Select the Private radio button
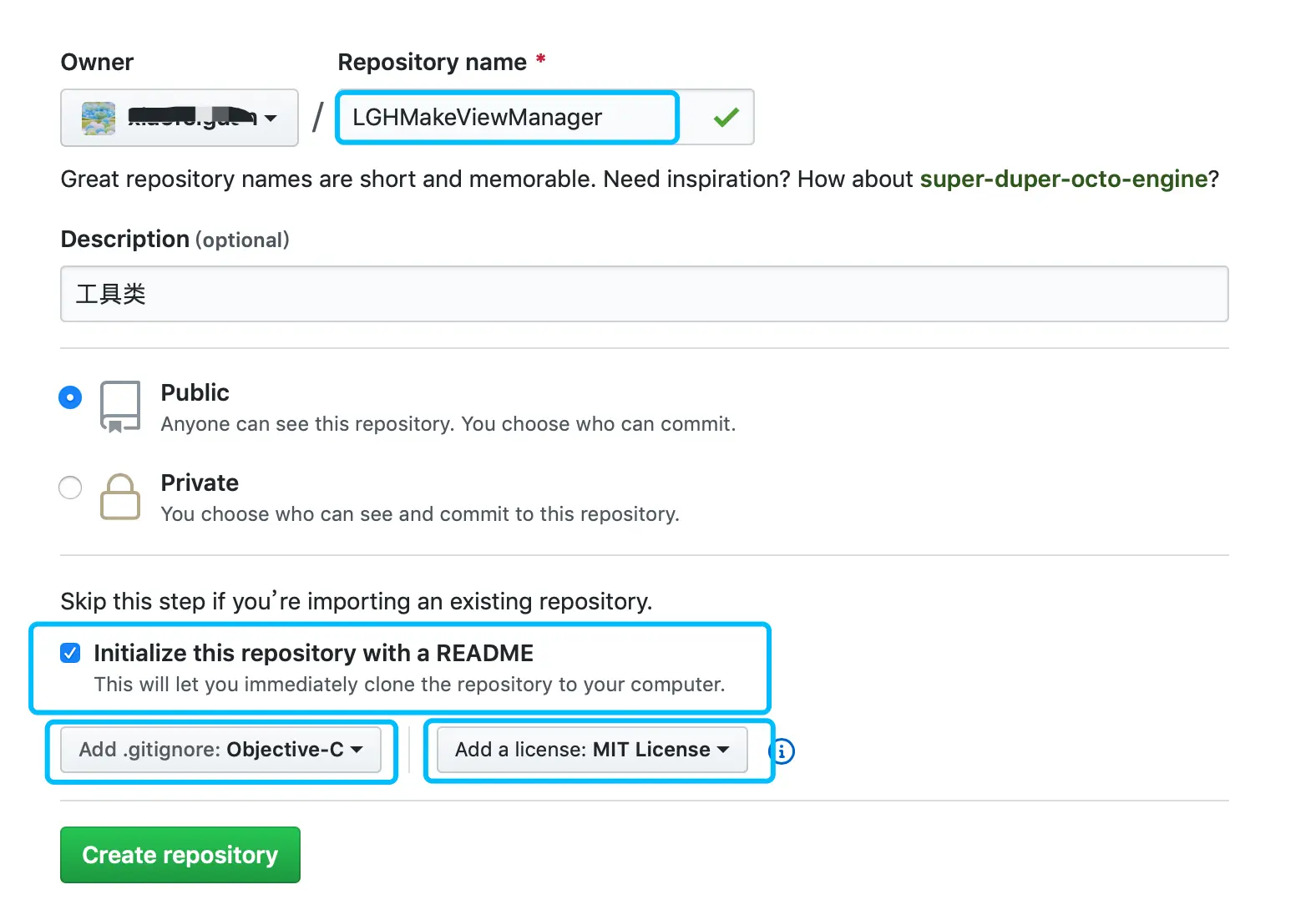The height and width of the screenshot is (920, 1316). coord(70,488)
